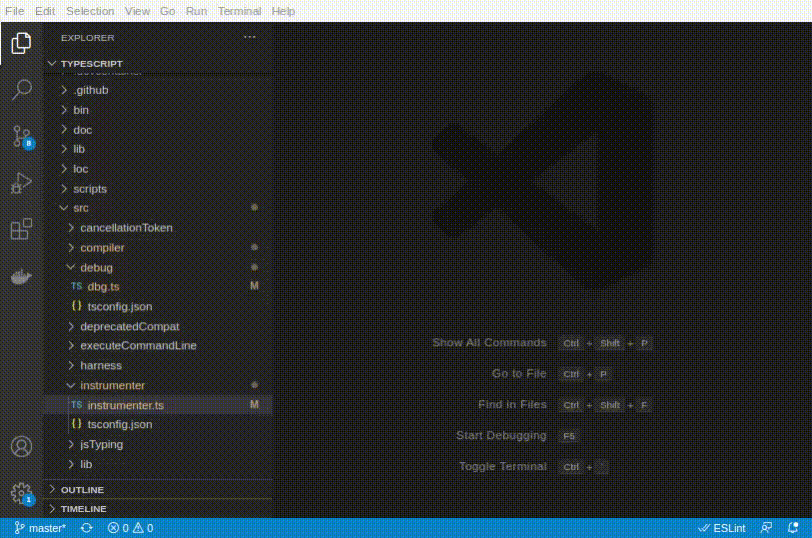
Task: Open the File menu
Action: pos(14,11)
